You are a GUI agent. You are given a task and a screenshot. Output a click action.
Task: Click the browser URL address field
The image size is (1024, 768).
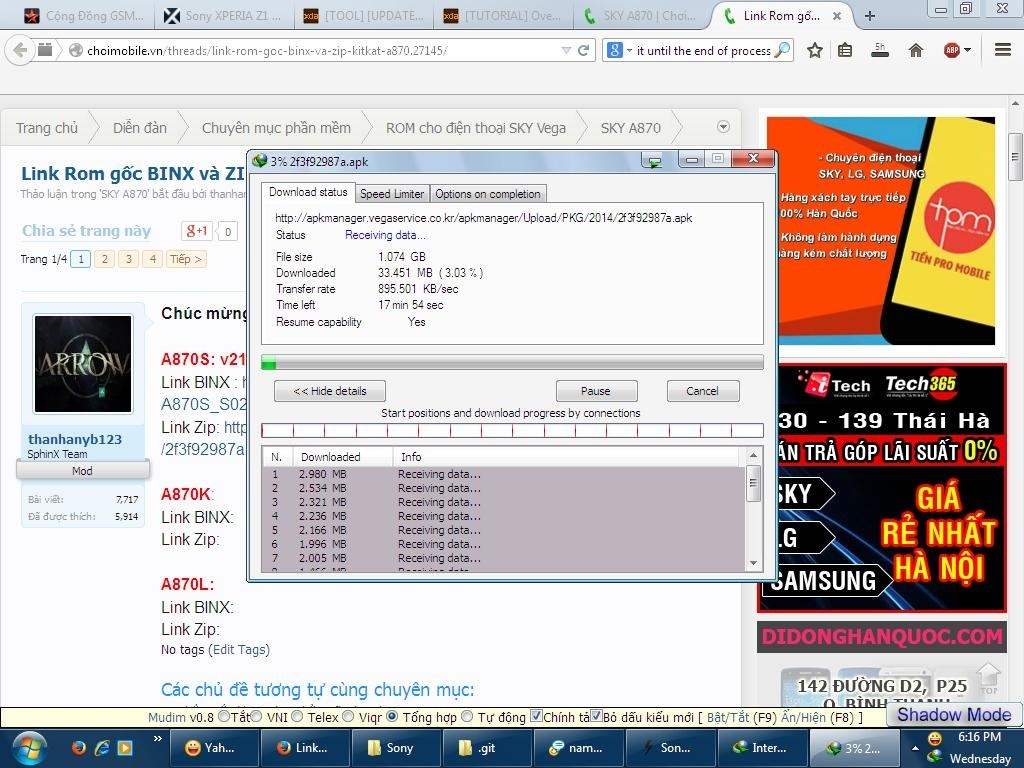[x=322, y=50]
